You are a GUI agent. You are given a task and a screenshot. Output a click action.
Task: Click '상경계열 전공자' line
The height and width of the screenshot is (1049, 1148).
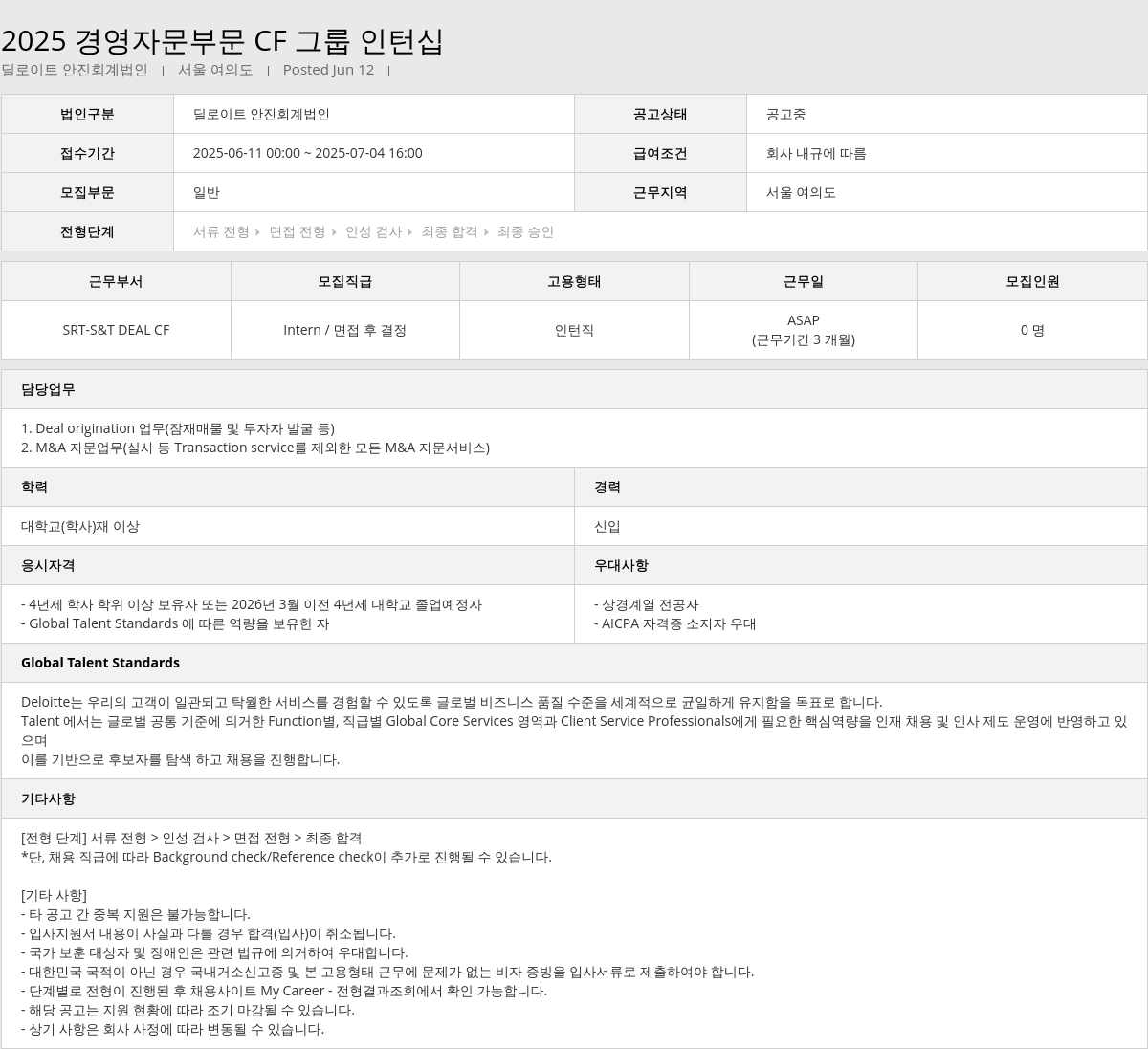point(647,604)
